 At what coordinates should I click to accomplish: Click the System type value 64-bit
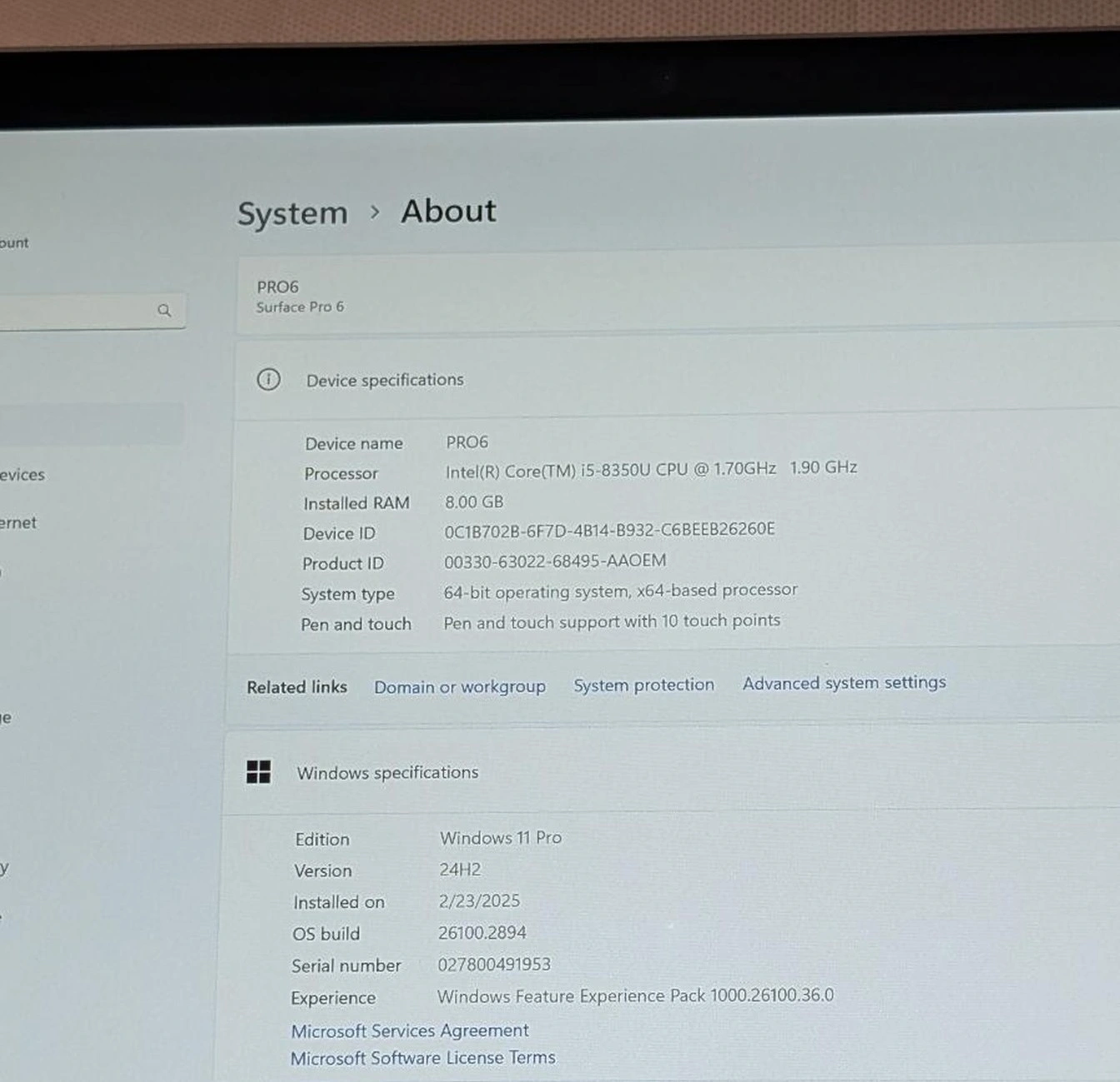pyautogui.click(x=620, y=591)
